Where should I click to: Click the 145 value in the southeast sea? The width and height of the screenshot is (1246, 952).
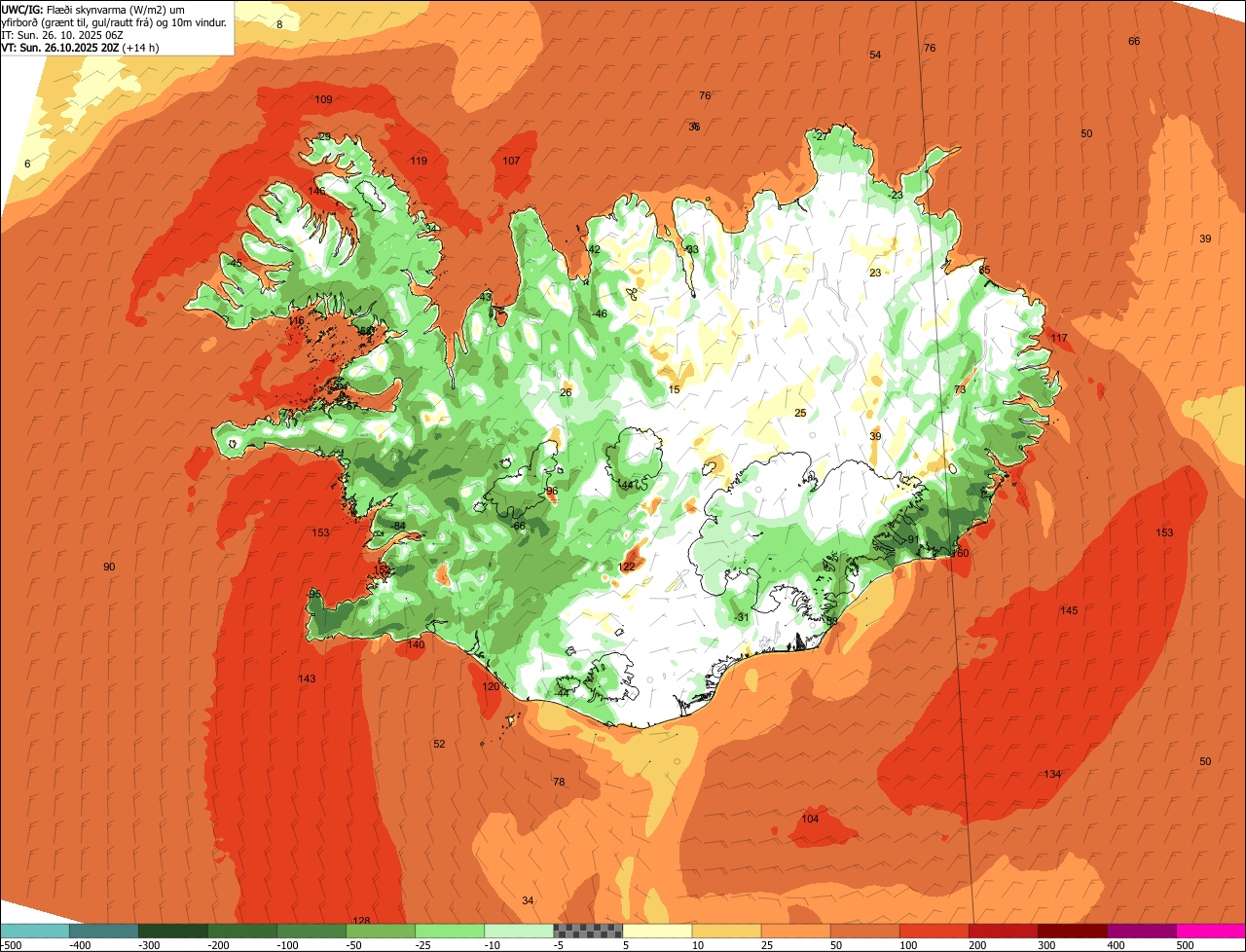click(x=1069, y=611)
